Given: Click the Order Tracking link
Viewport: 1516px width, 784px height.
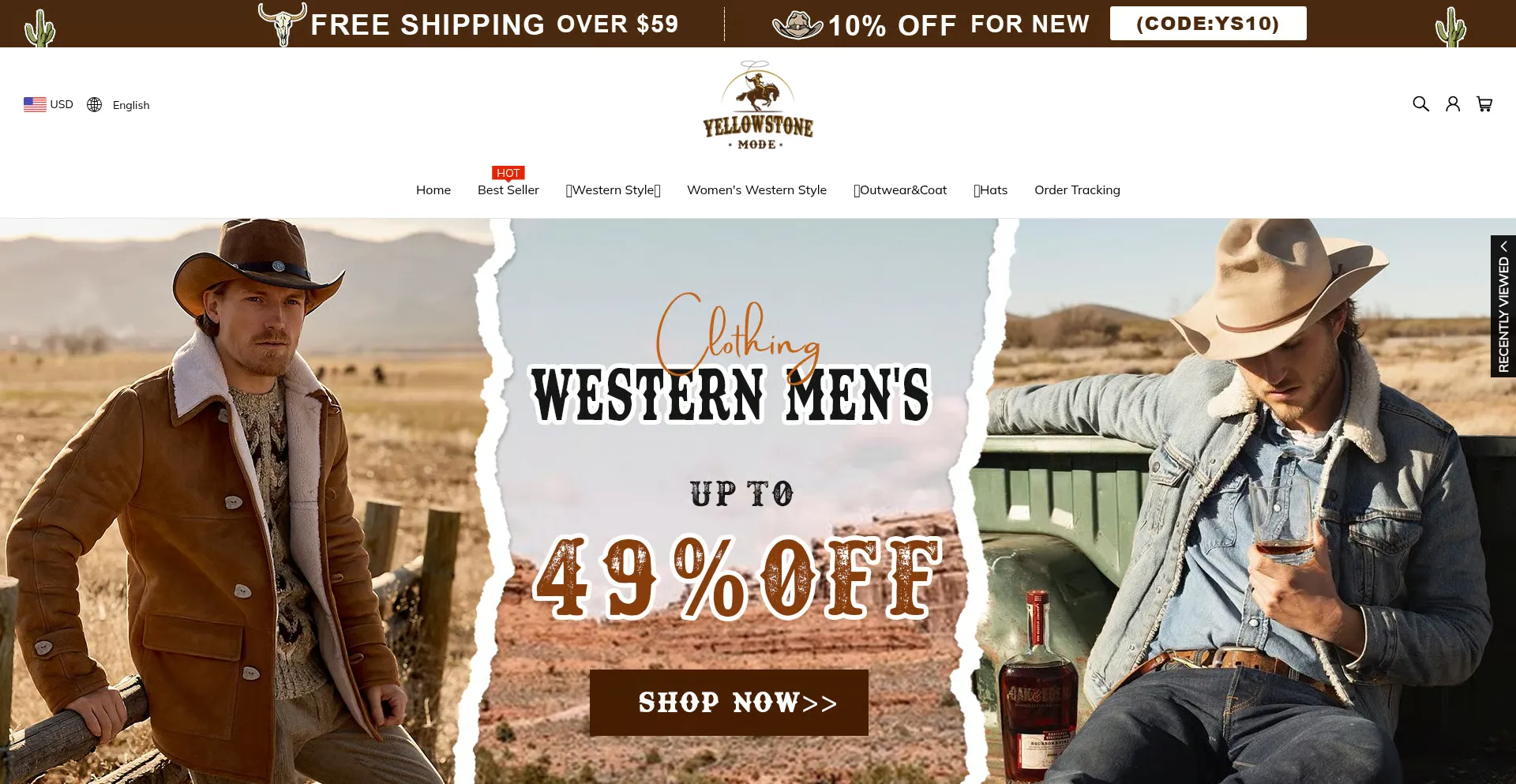Looking at the screenshot, I should (1078, 190).
